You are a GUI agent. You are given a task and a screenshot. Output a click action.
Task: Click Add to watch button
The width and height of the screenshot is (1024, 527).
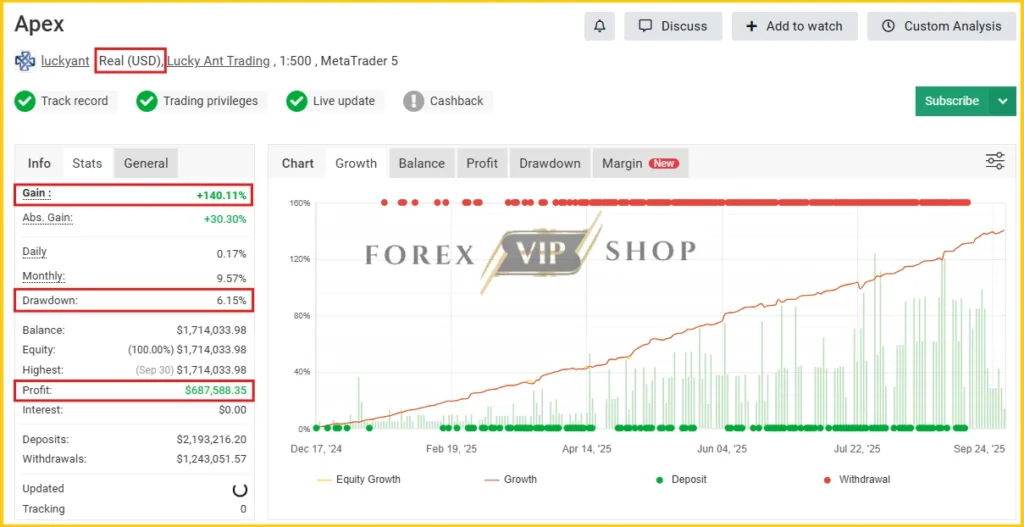(794, 26)
